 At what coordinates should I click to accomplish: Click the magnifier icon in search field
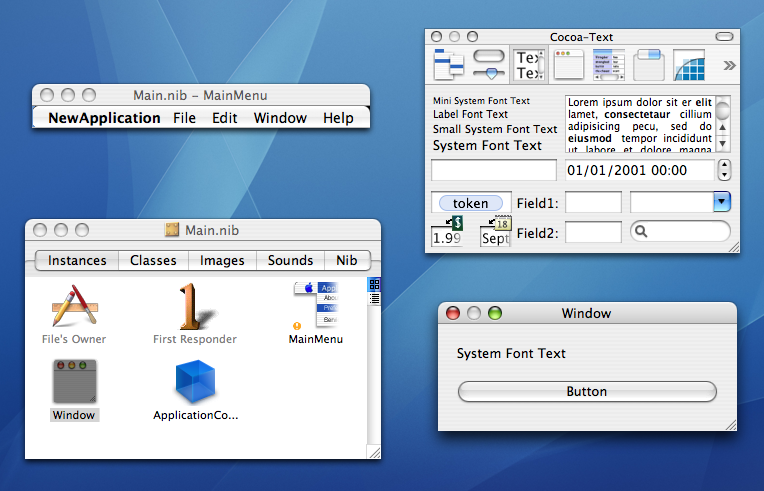tap(641, 232)
